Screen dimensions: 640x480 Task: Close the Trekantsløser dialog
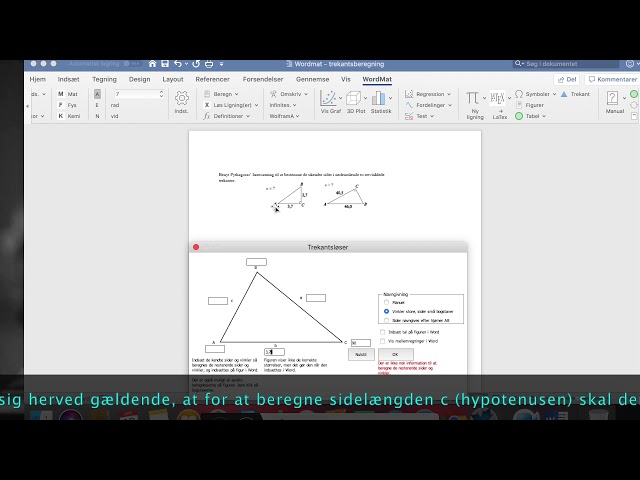tap(196, 247)
